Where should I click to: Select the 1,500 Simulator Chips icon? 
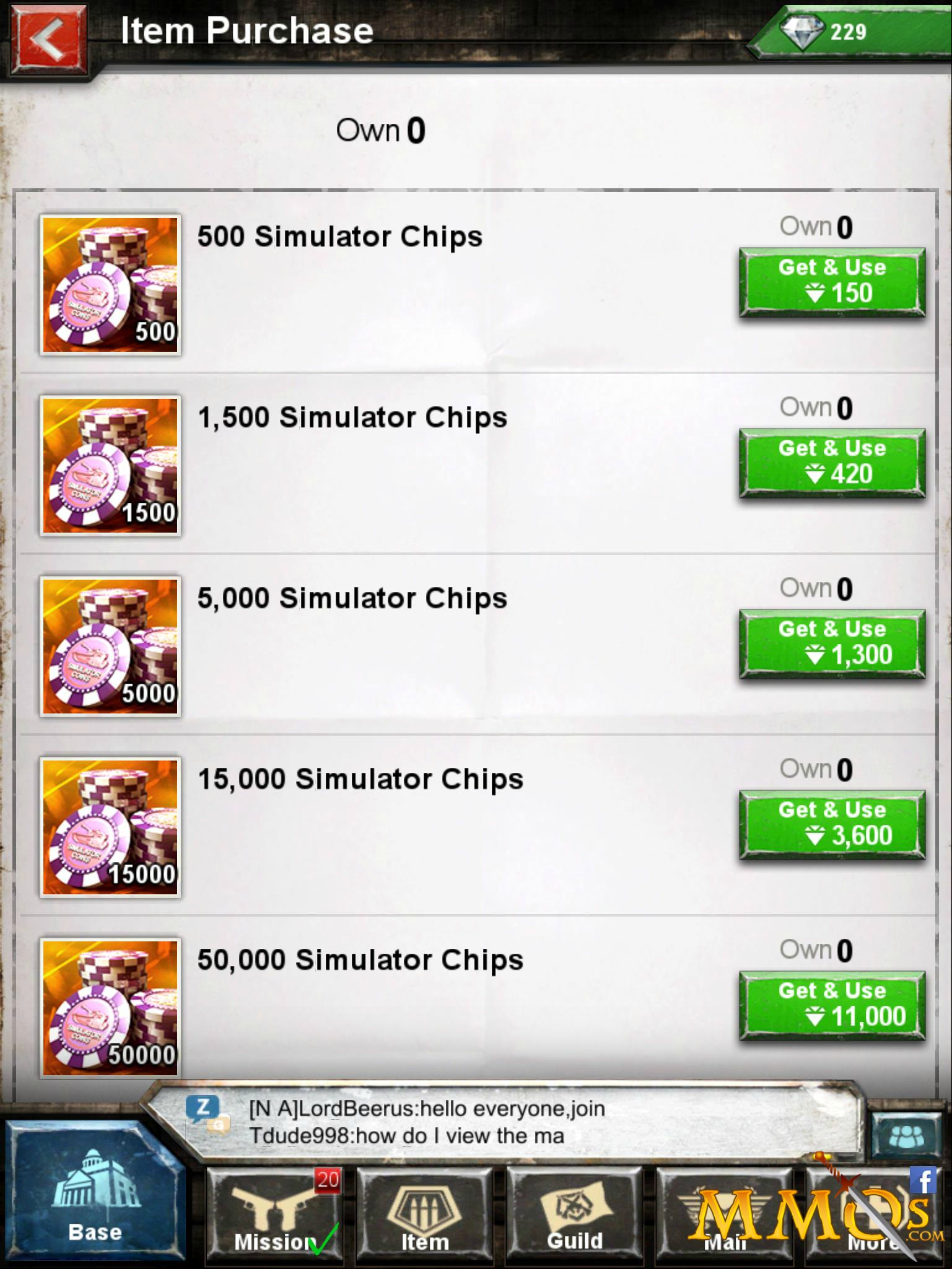tap(110, 466)
